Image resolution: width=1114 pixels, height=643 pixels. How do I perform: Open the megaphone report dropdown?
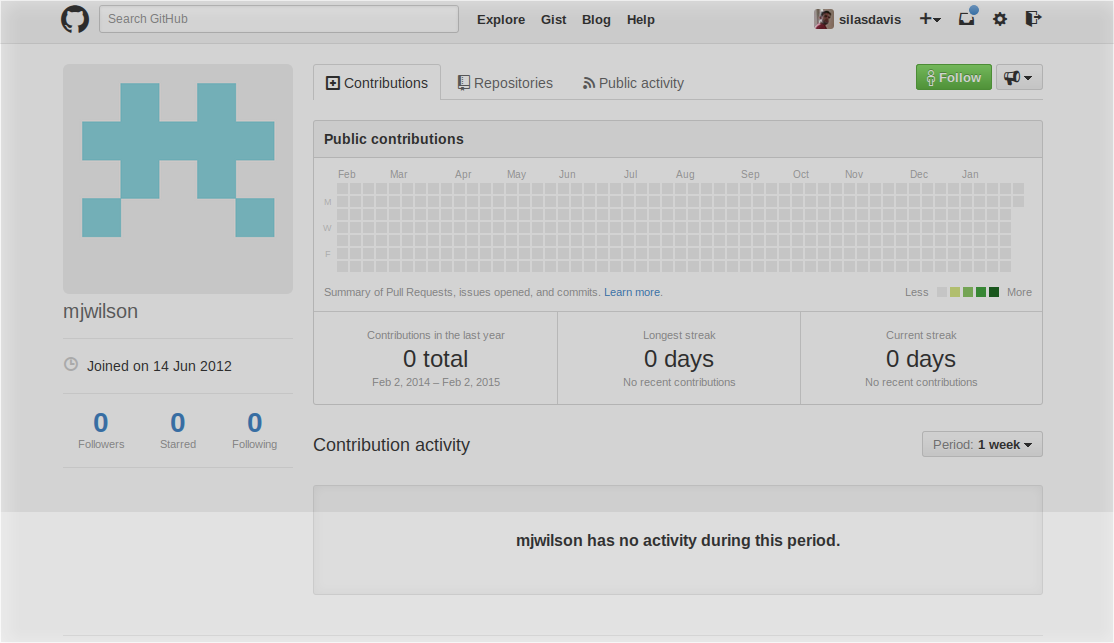pos(1019,77)
